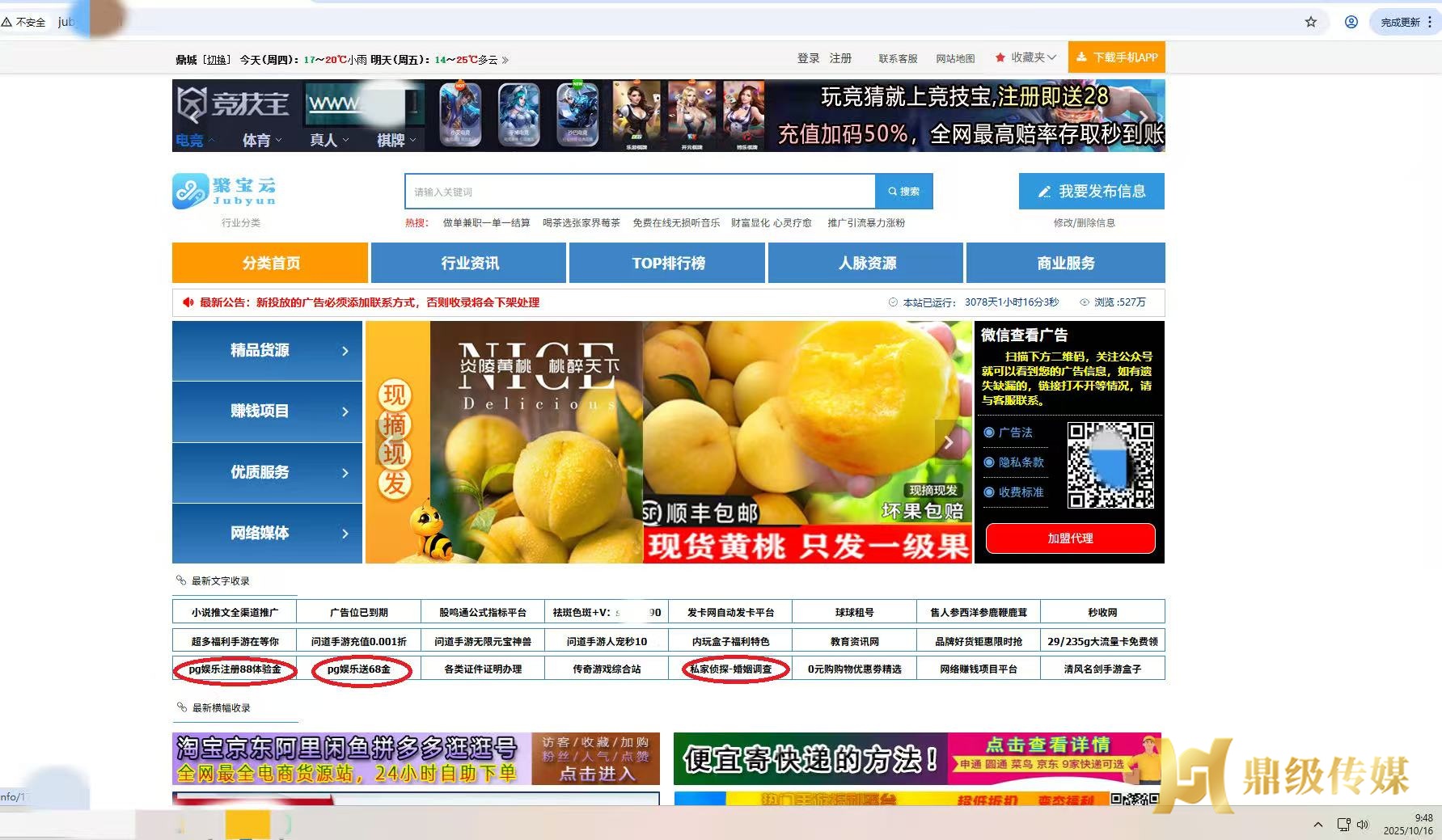Click the bookmark star icon in address bar
1442x840 pixels.
[1310, 22]
